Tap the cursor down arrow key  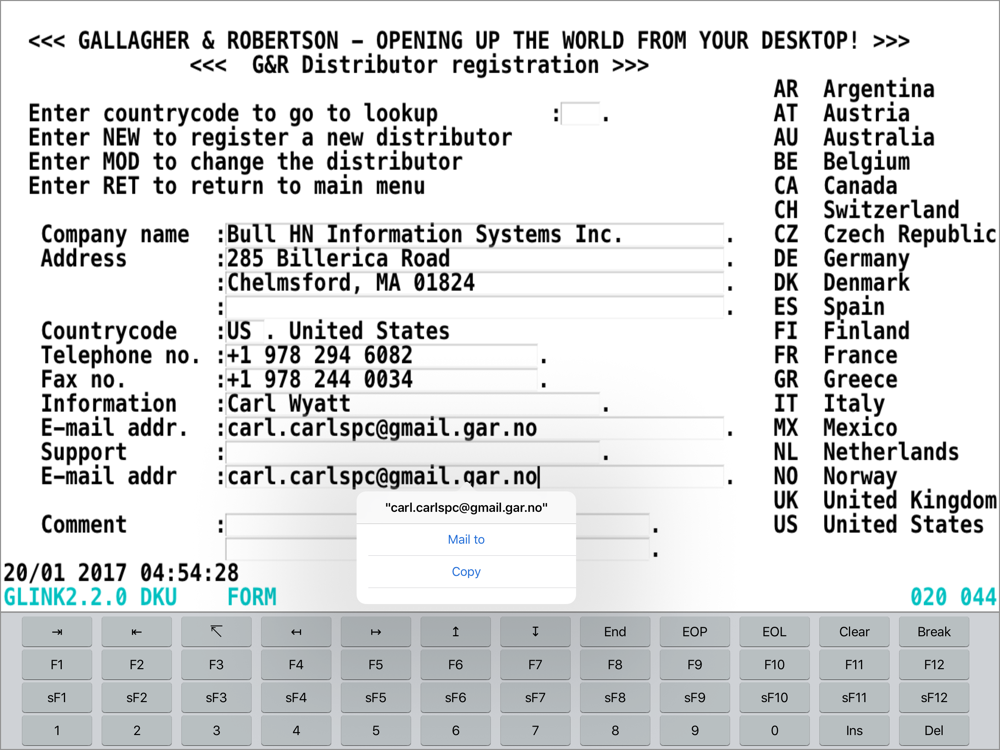tap(535, 631)
